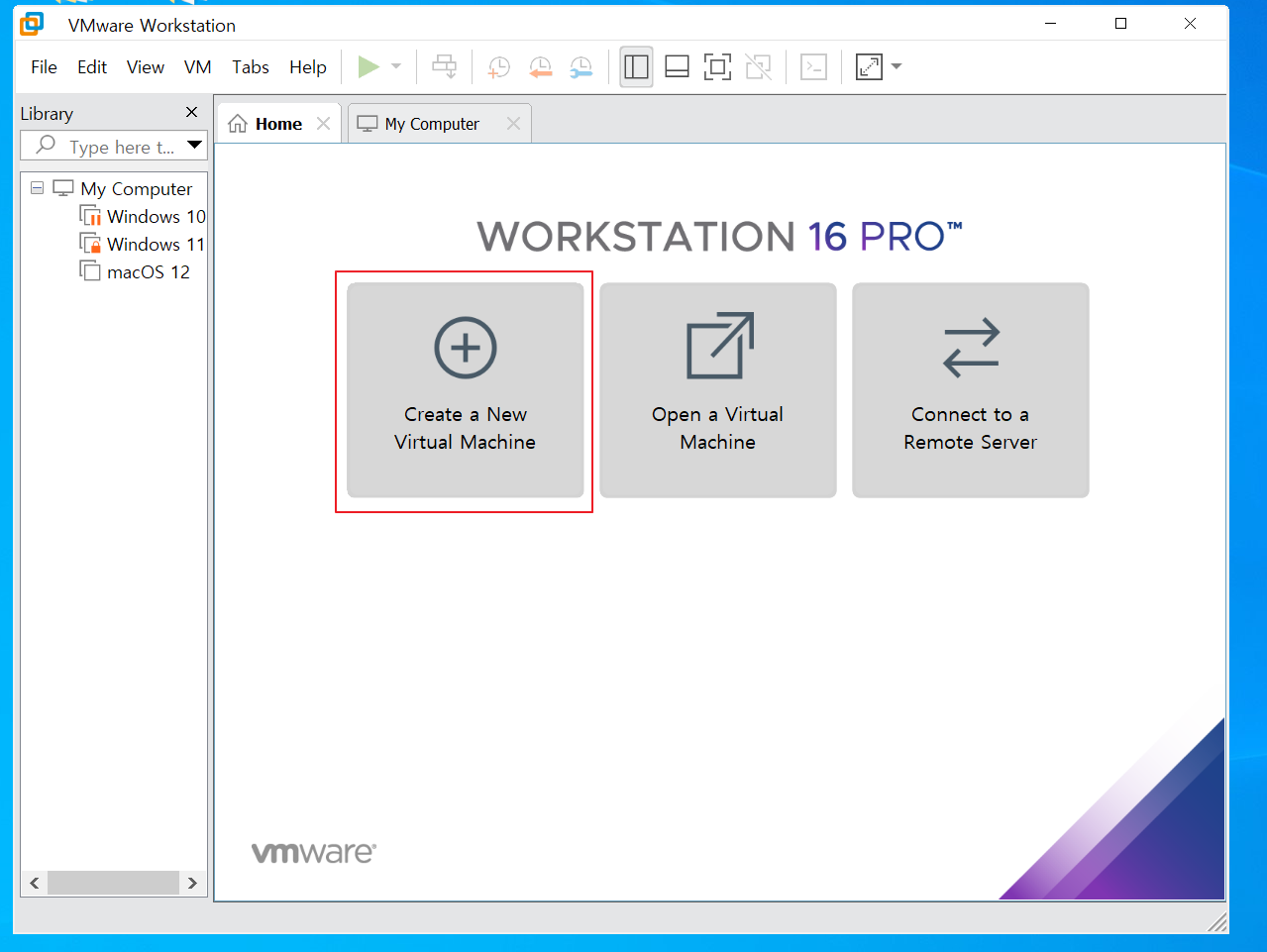Viewport: 1267px width, 952px height.
Task: Click the vmware logo at bottom
Action: point(314,852)
